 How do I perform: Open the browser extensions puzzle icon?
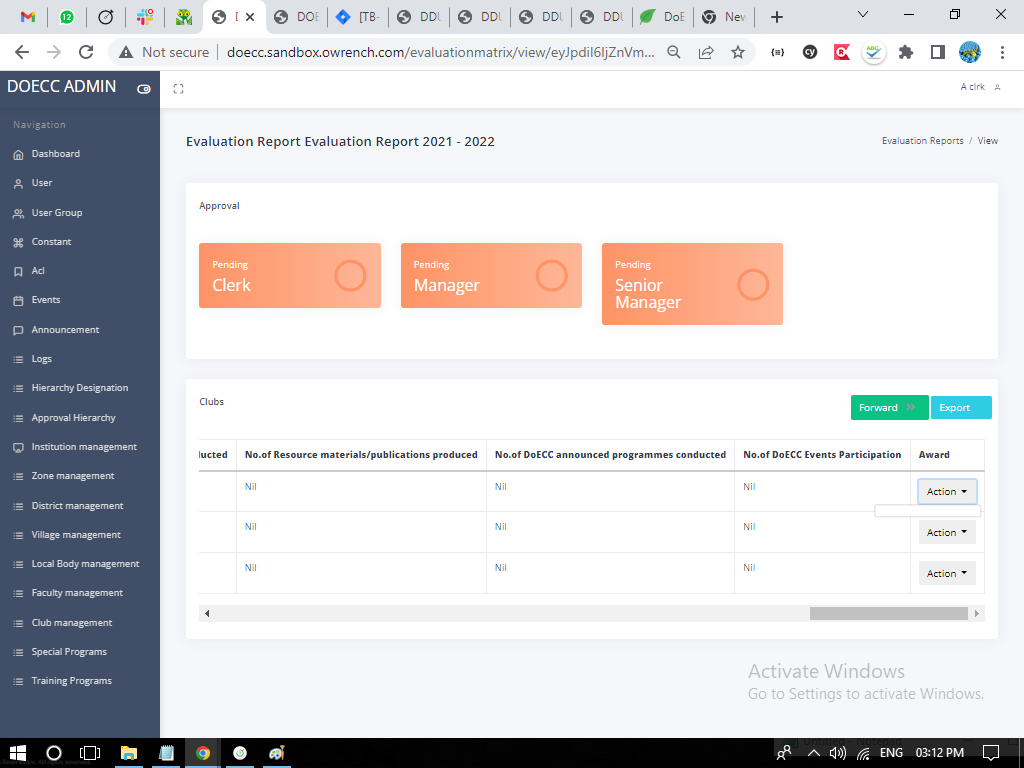coord(906,52)
